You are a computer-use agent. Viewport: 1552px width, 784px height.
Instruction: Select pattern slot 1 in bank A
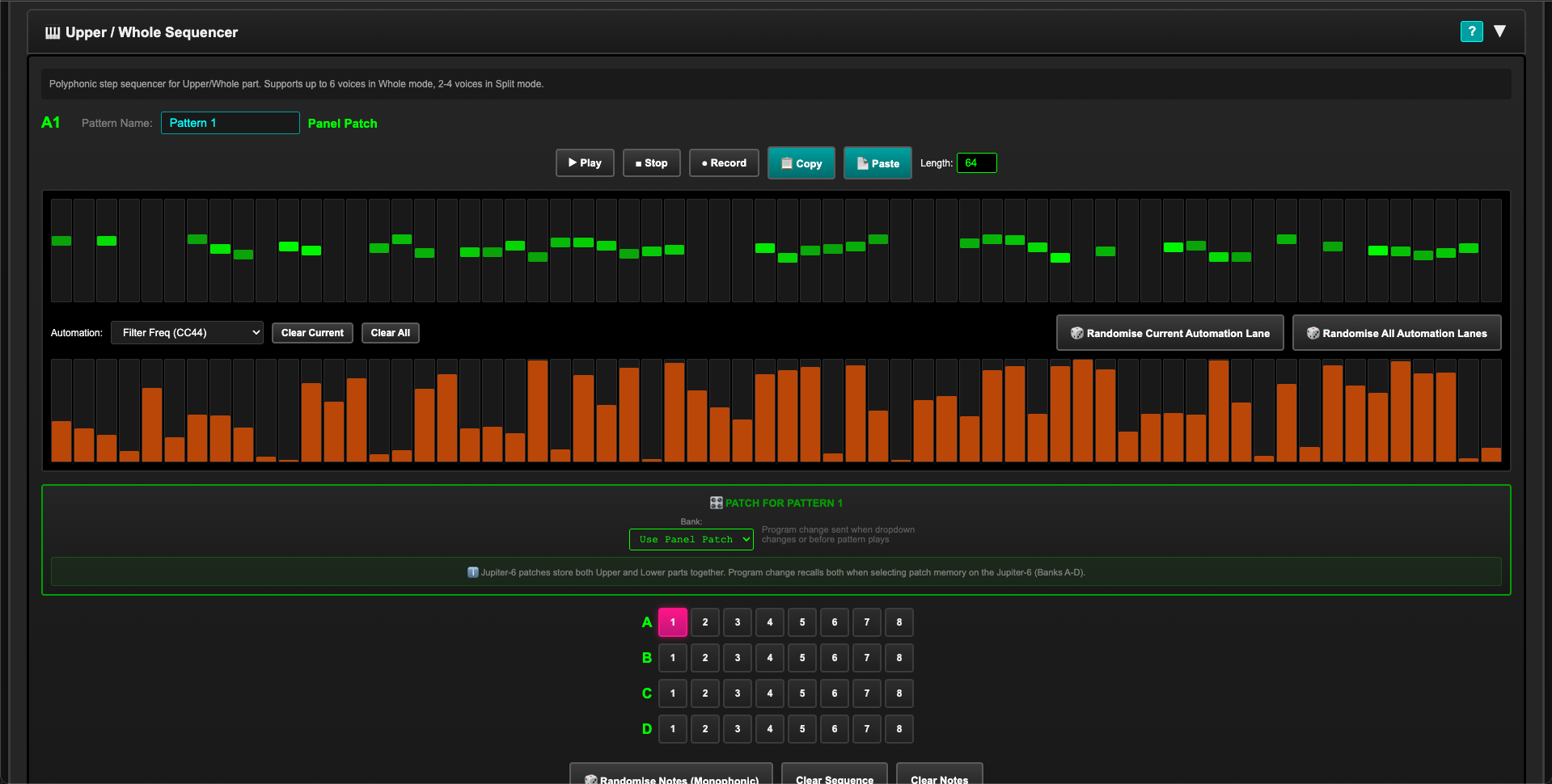pos(672,622)
